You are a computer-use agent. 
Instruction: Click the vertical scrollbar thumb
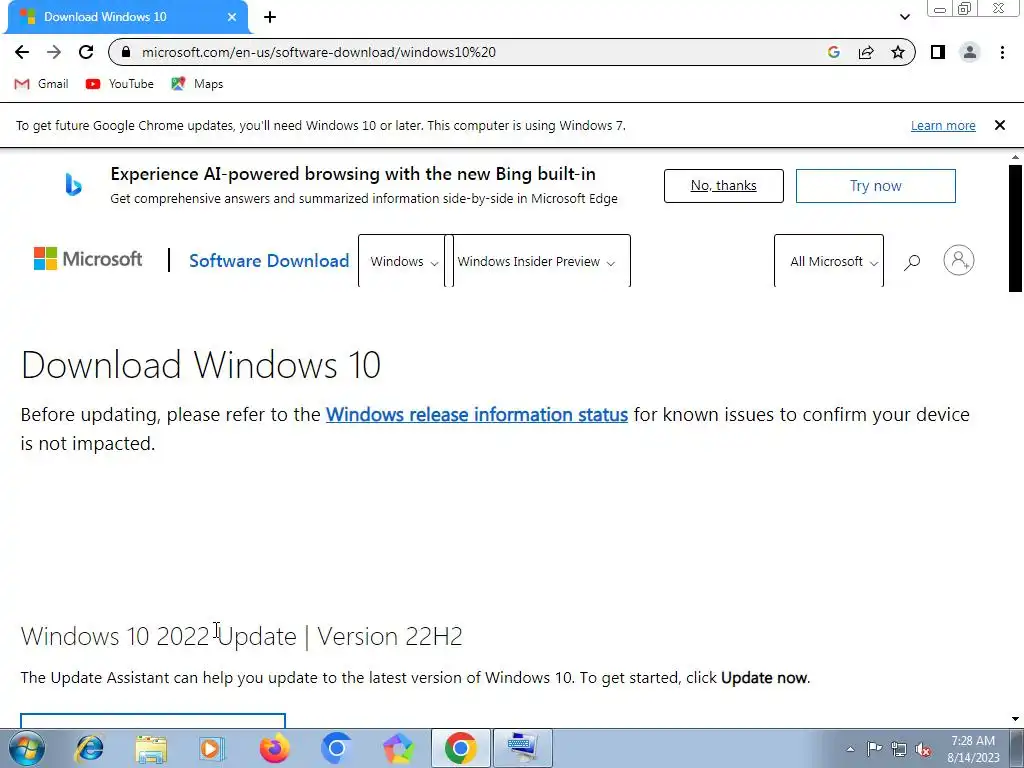(1016, 229)
